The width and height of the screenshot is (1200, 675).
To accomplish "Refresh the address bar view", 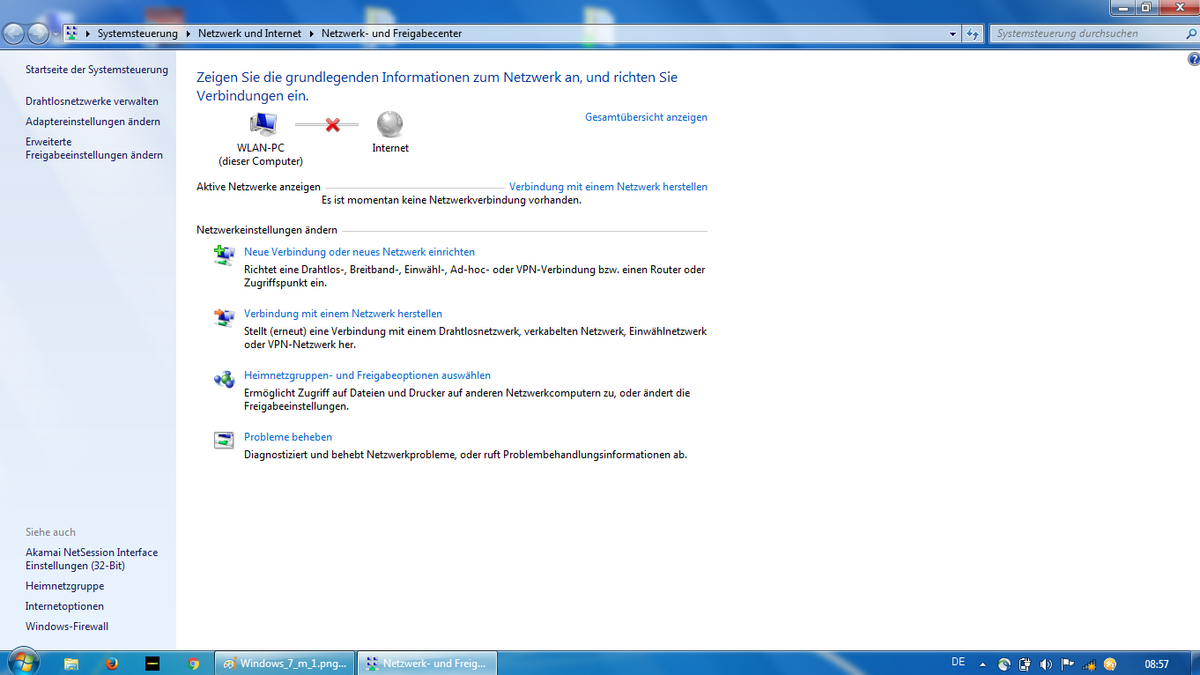I will [973, 34].
